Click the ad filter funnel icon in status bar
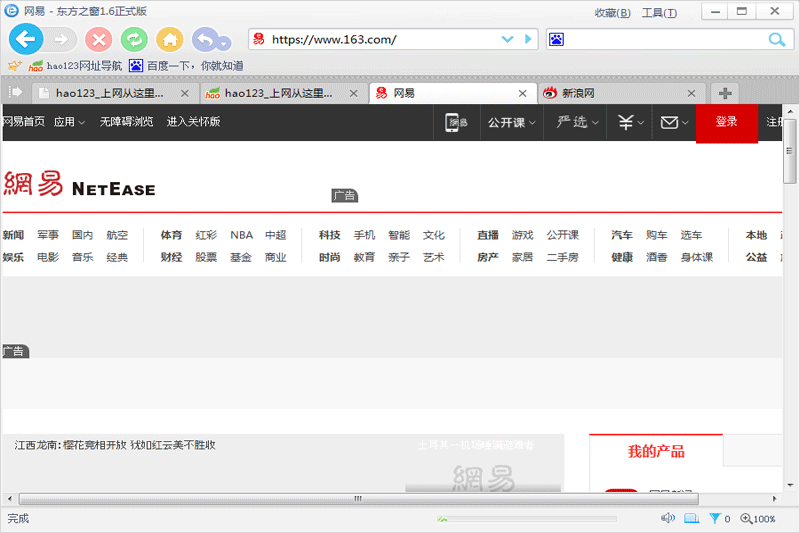Viewport: 800px width, 533px height. [x=715, y=519]
